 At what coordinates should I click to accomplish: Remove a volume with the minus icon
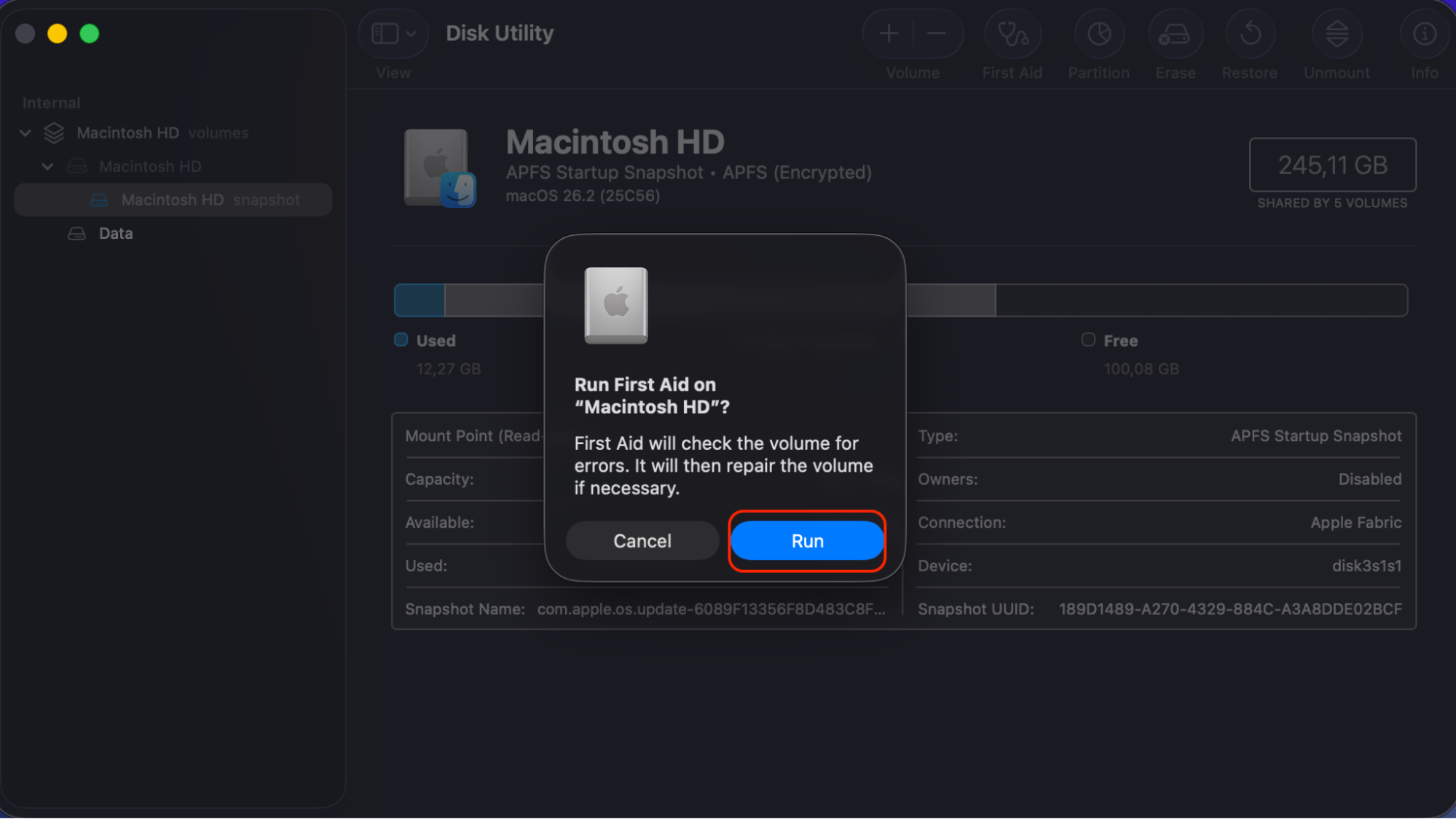tap(936, 33)
